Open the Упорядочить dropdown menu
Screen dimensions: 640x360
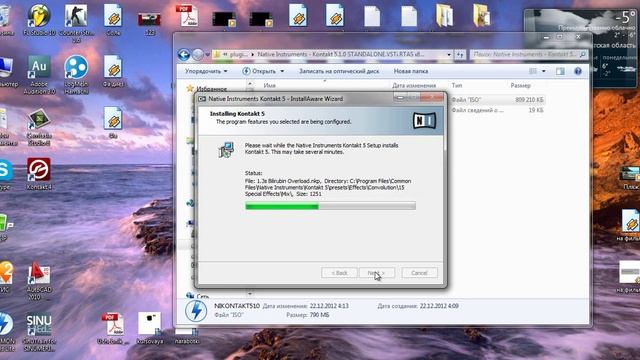pos(206,71)
